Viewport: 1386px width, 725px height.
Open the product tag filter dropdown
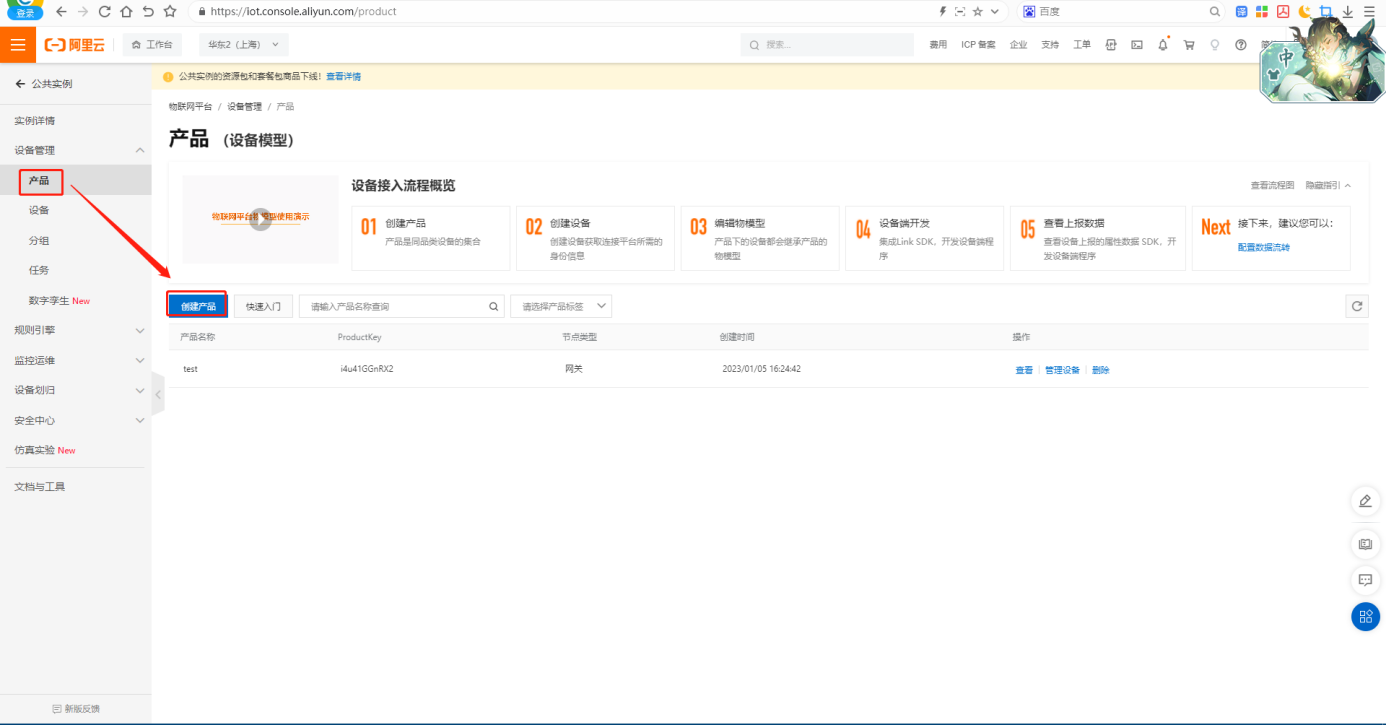point(561,306)
